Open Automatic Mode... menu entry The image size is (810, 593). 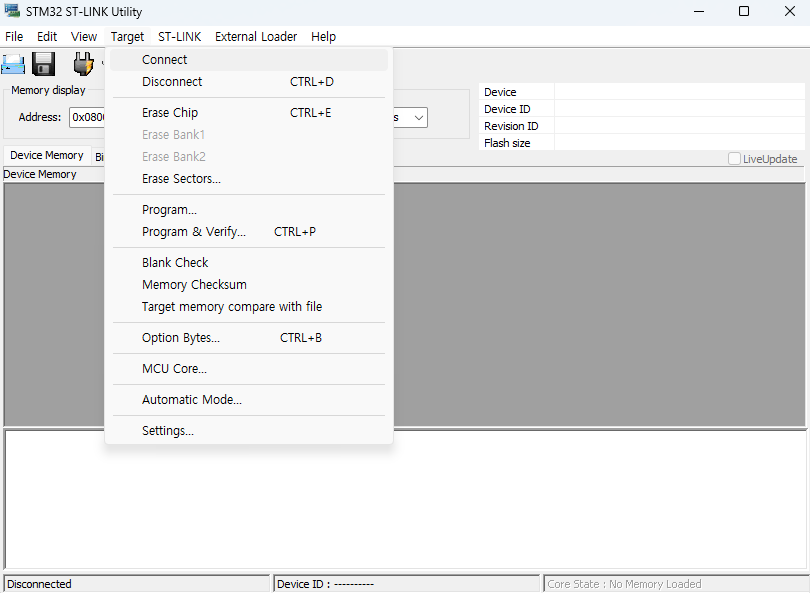(x=249, y=400)
